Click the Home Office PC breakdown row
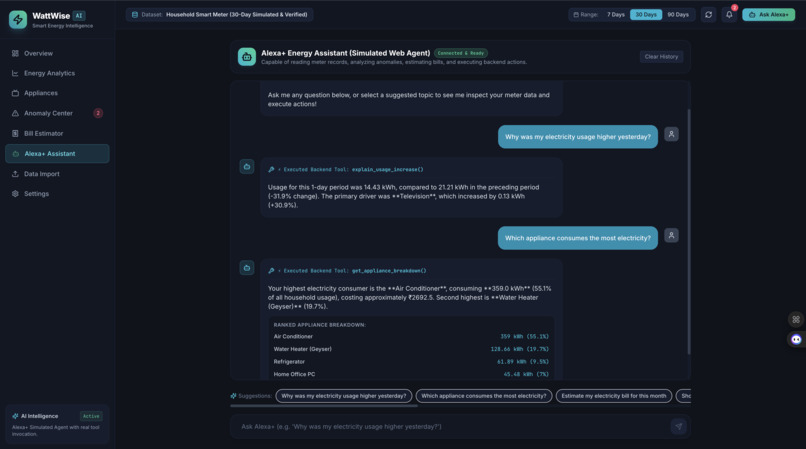 [x=411, y=374]
